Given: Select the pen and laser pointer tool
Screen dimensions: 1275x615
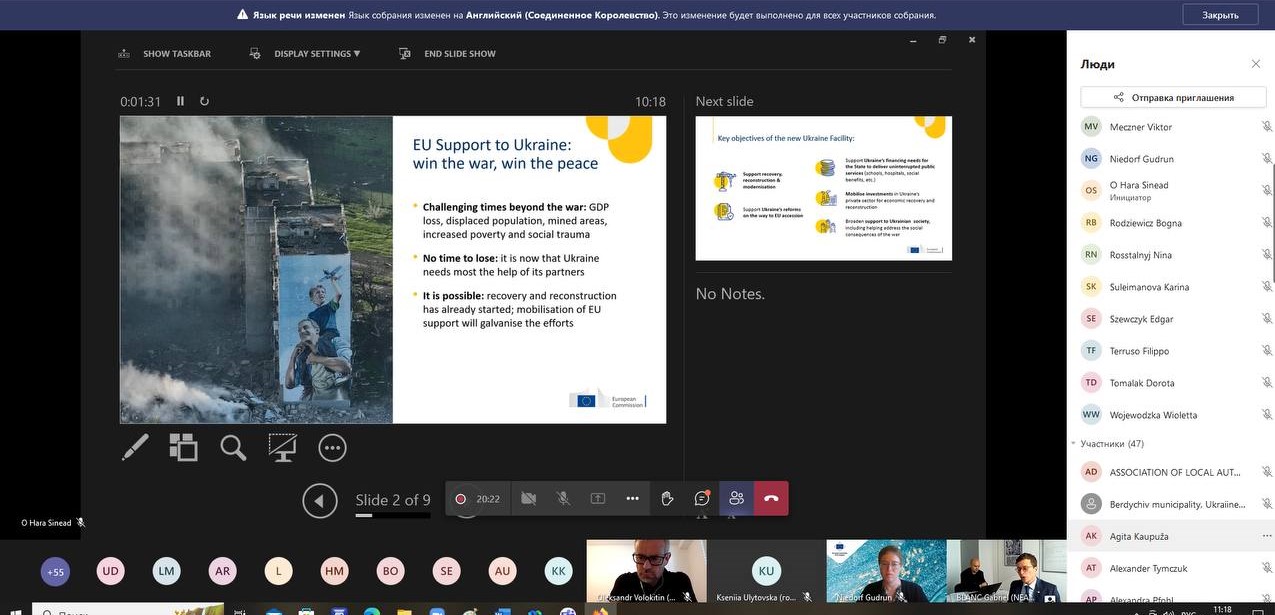Looking at the screenshot, I should coord(135,447).
